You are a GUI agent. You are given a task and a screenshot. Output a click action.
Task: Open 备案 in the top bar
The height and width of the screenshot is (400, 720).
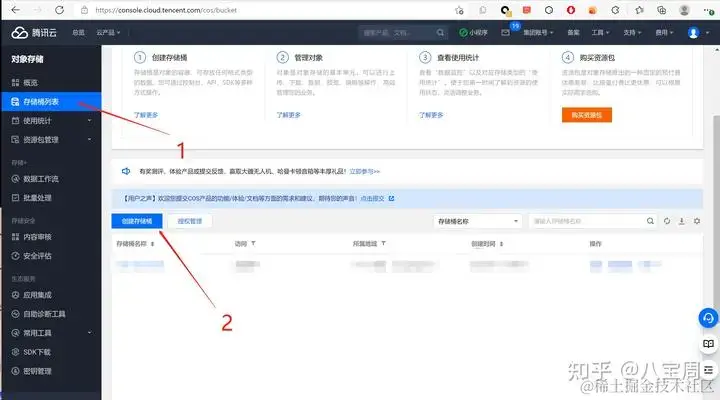tap(573, 33)
